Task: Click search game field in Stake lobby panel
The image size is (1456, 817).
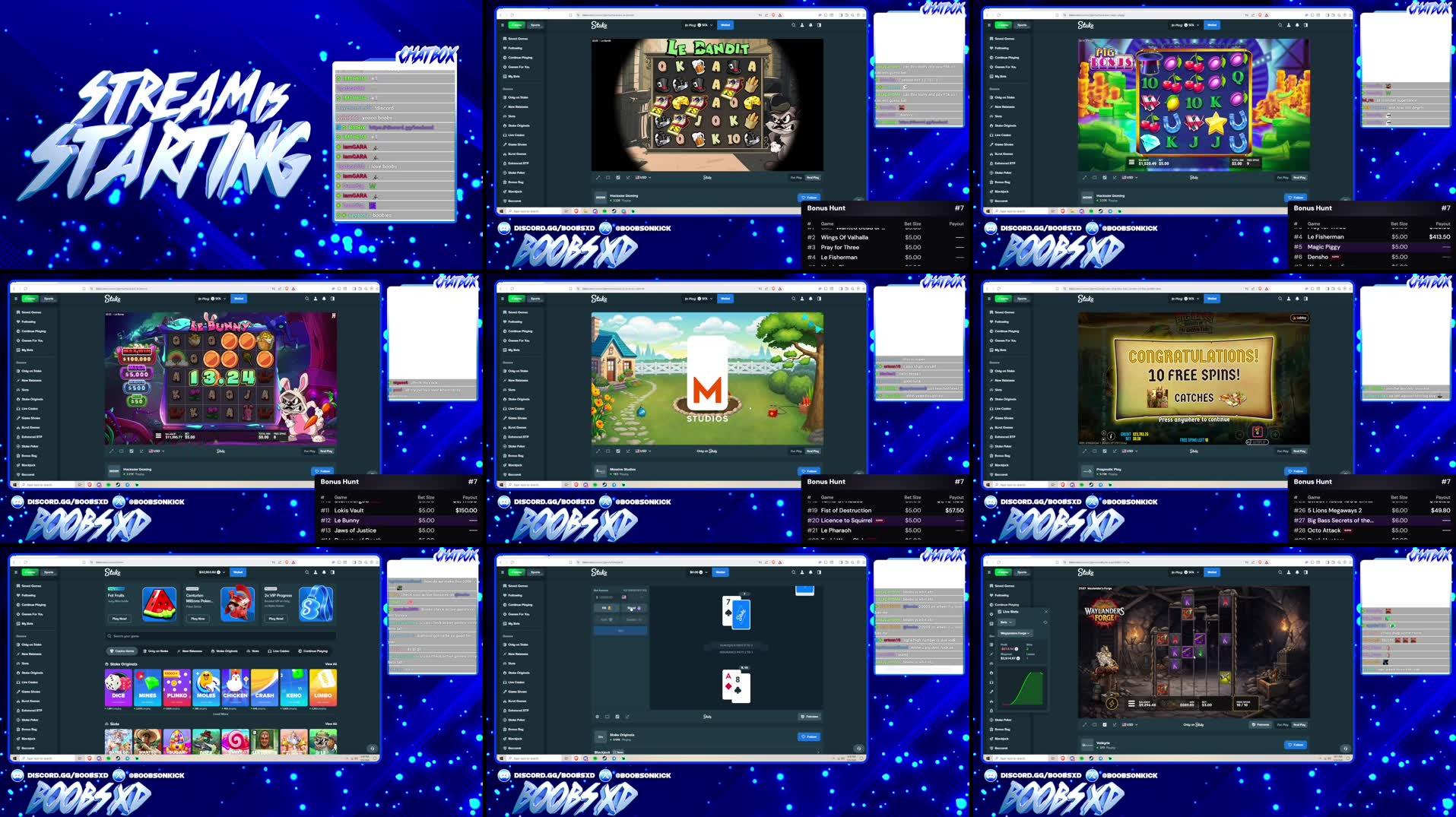Action: tap(220, 636)
